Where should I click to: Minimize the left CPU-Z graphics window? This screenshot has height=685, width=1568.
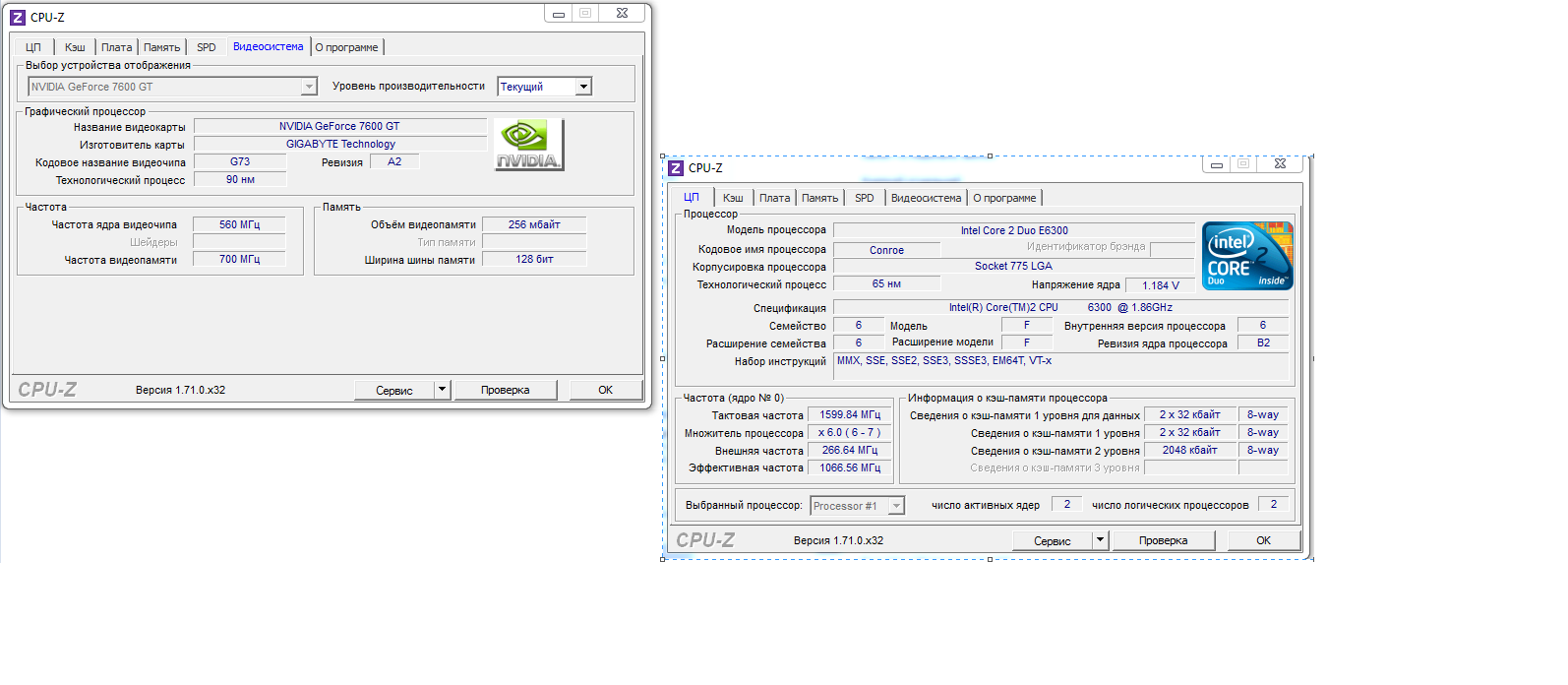coord(559,14)
